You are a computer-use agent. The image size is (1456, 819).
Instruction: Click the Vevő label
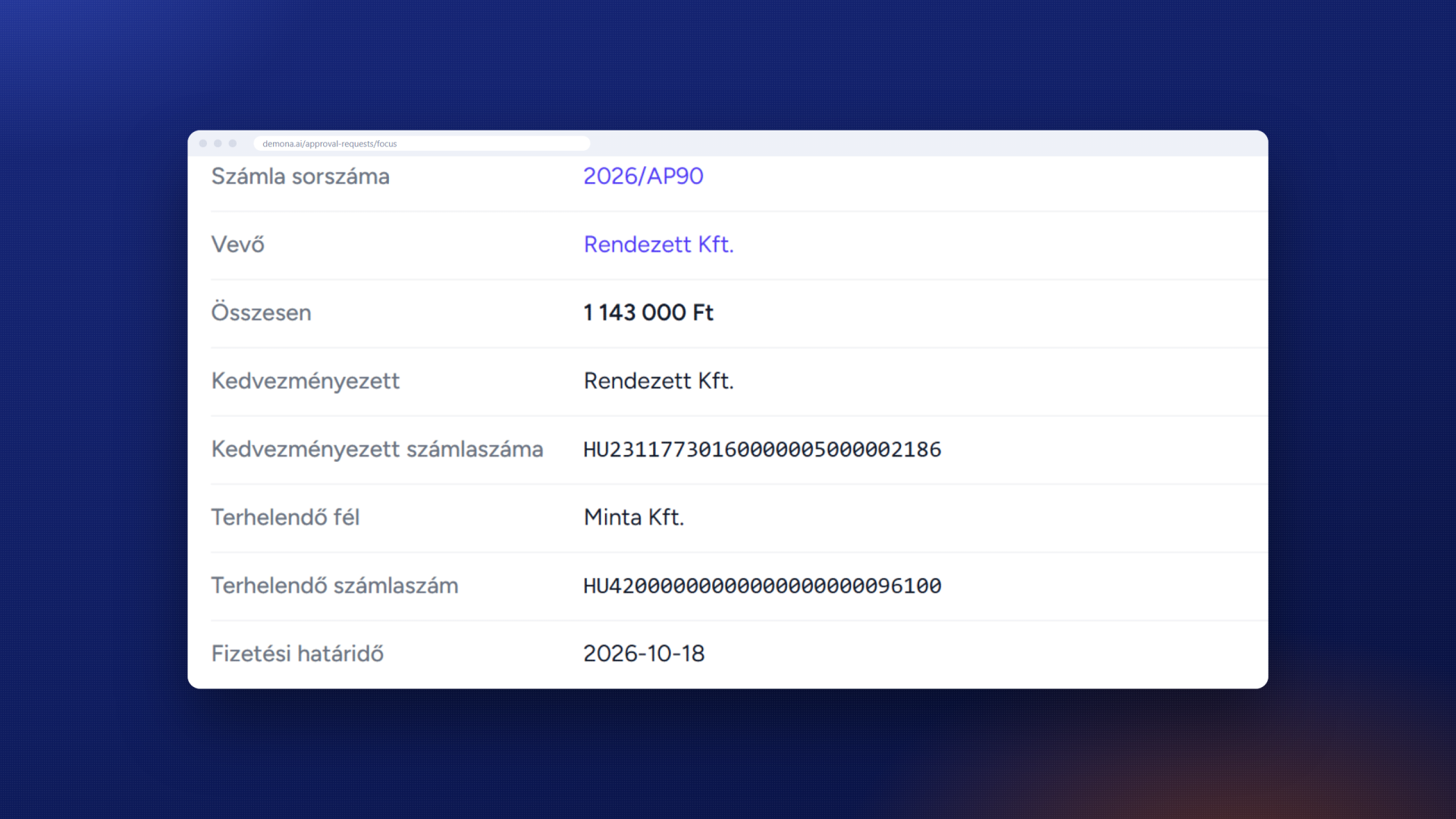237,244
